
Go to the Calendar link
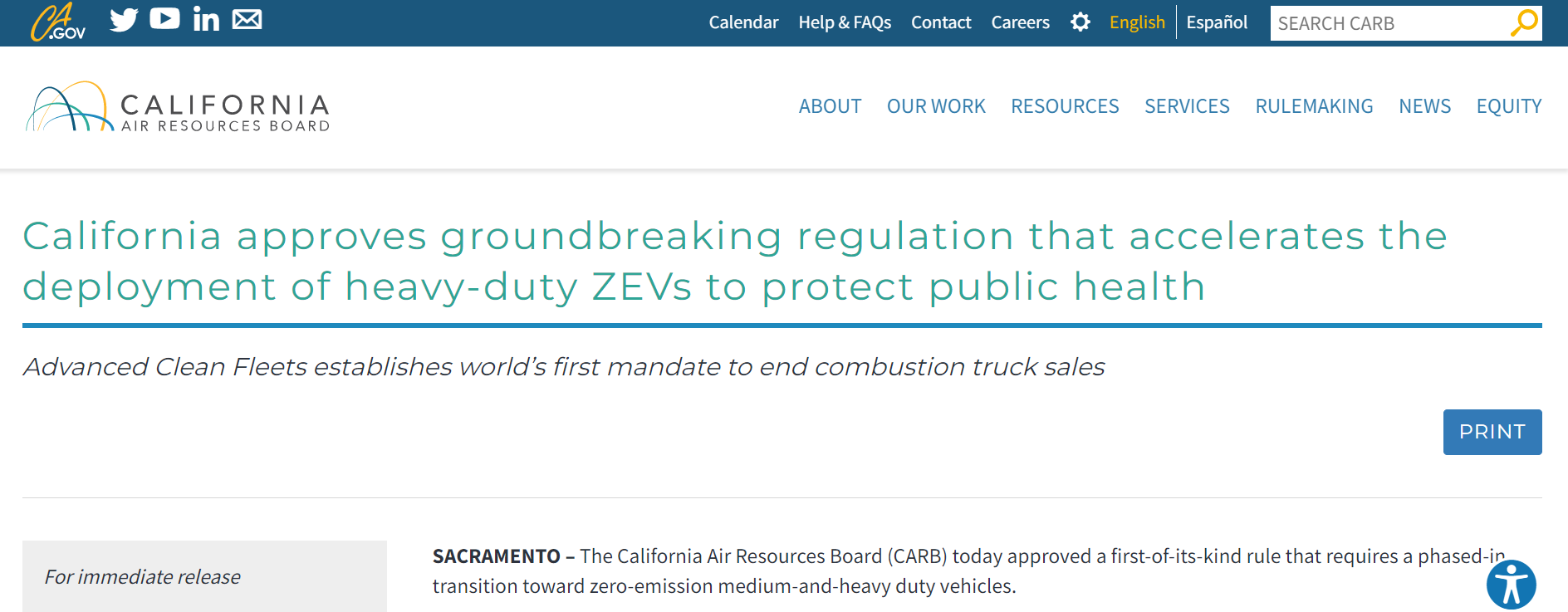pyautogui.click(x=743, y=22)
